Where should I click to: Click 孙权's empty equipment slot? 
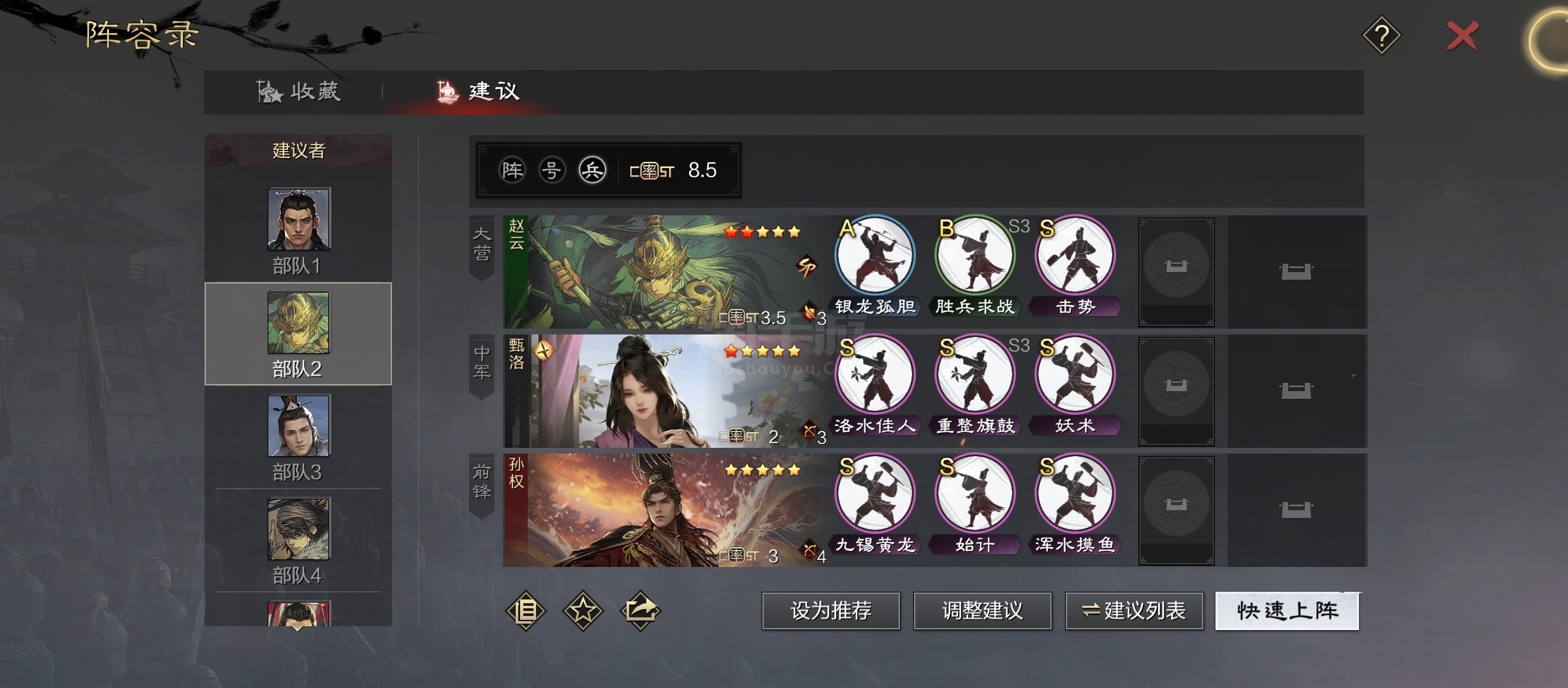click(x=1177, y=510)
